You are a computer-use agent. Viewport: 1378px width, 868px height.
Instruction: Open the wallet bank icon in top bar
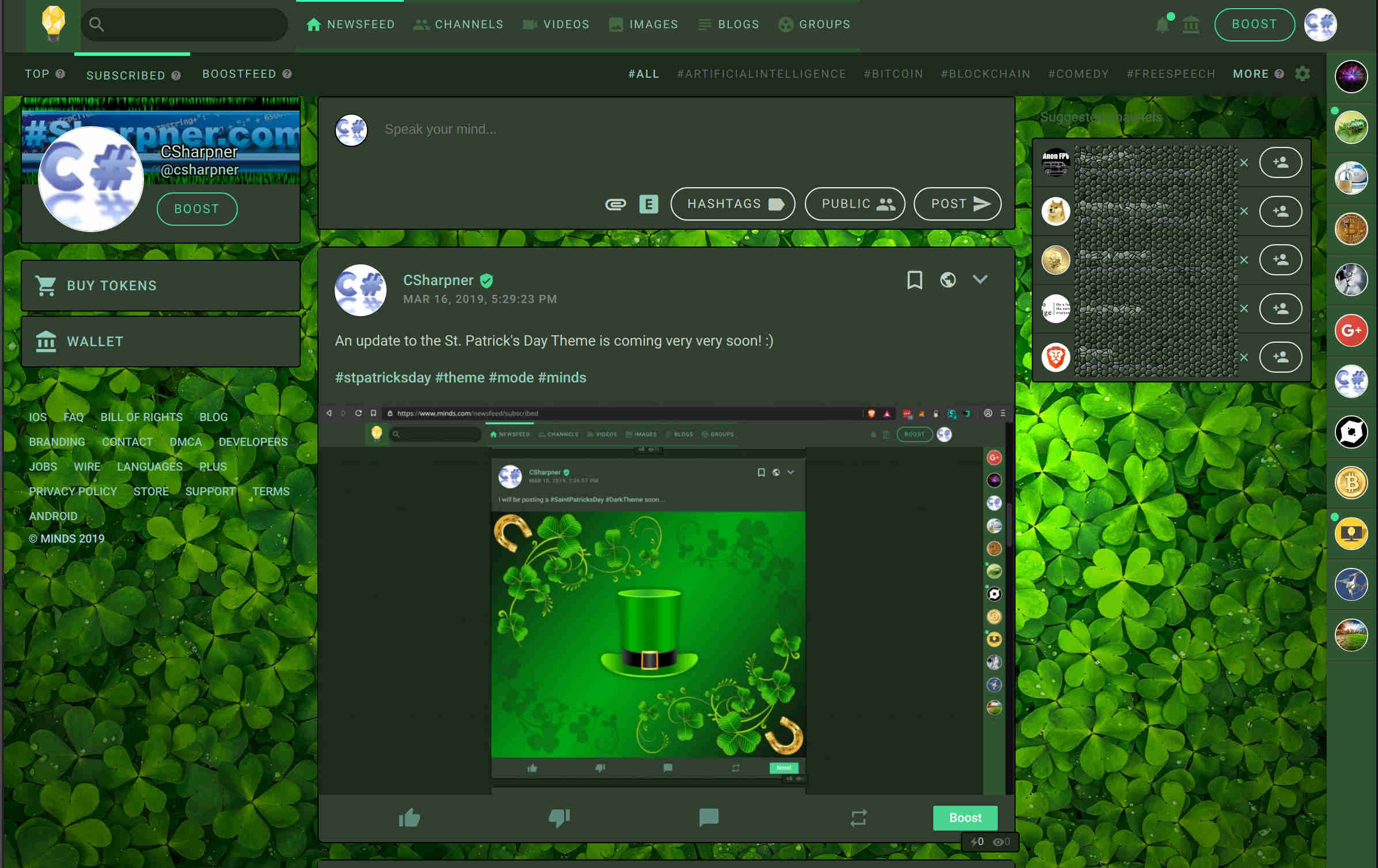coord(1191,24)
